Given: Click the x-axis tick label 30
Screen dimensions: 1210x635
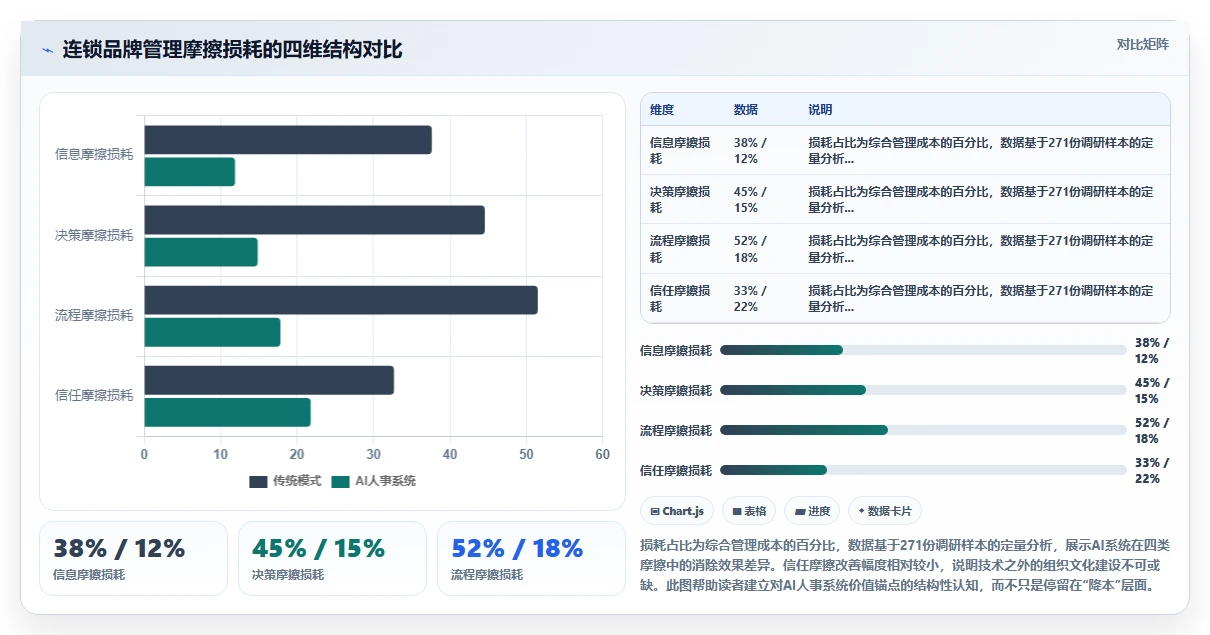Looking at the screenshot, I should tap(373, 454).
